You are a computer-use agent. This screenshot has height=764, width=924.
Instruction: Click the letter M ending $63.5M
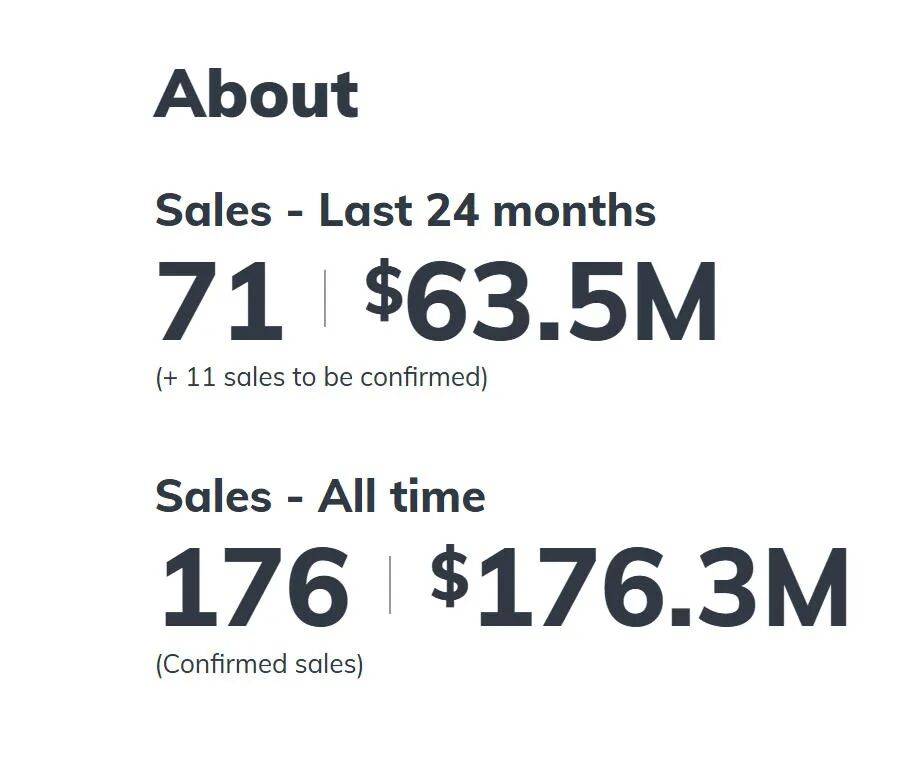tap(675, 303)
